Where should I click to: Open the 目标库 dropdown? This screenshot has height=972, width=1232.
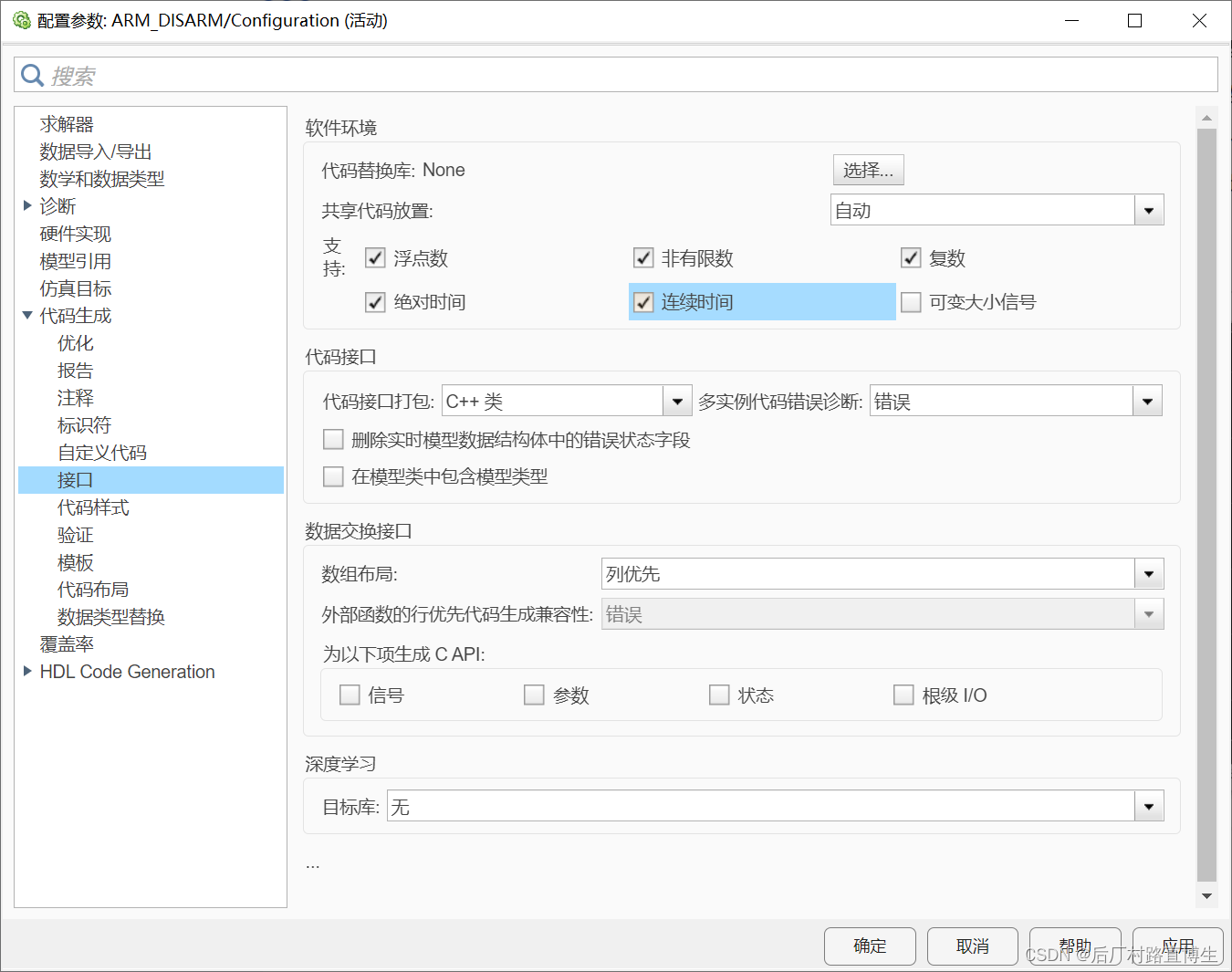point(776,806)
